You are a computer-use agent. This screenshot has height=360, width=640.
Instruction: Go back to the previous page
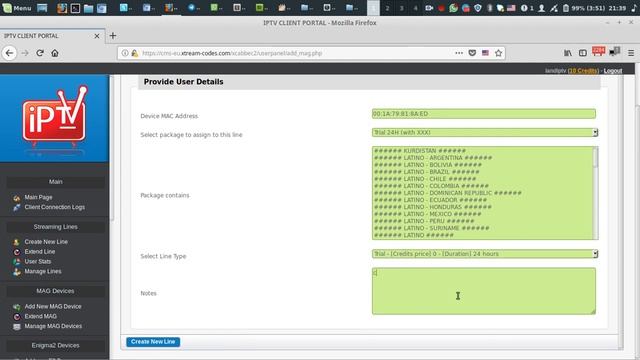pyautogui.click(x=9, y=53)
